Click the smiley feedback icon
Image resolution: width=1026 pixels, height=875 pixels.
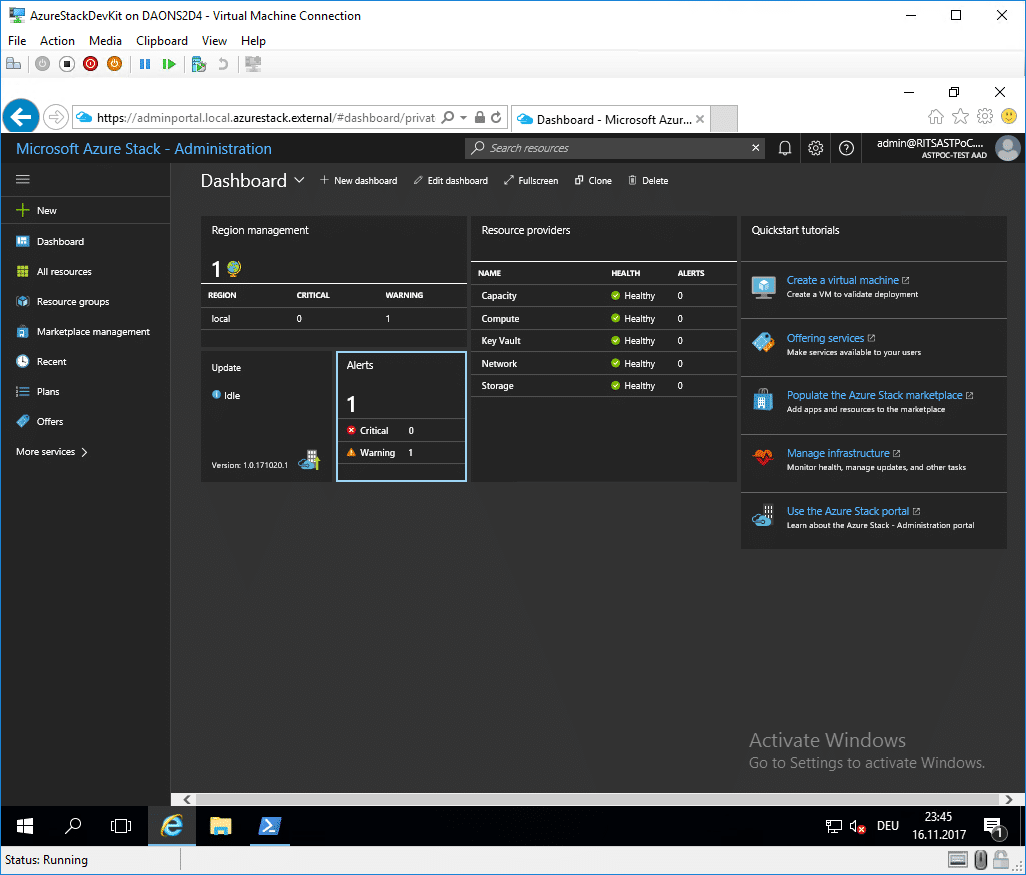pos(1009,116)
